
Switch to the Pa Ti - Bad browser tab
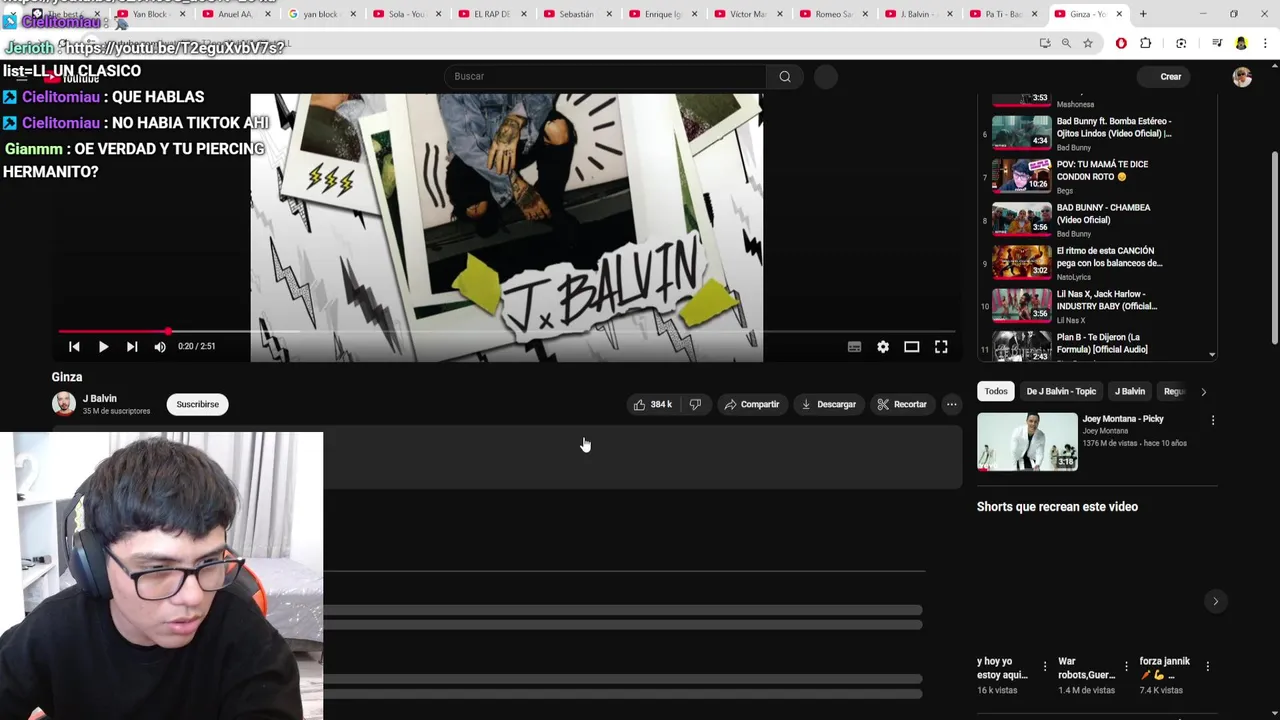coord(1003,14)
